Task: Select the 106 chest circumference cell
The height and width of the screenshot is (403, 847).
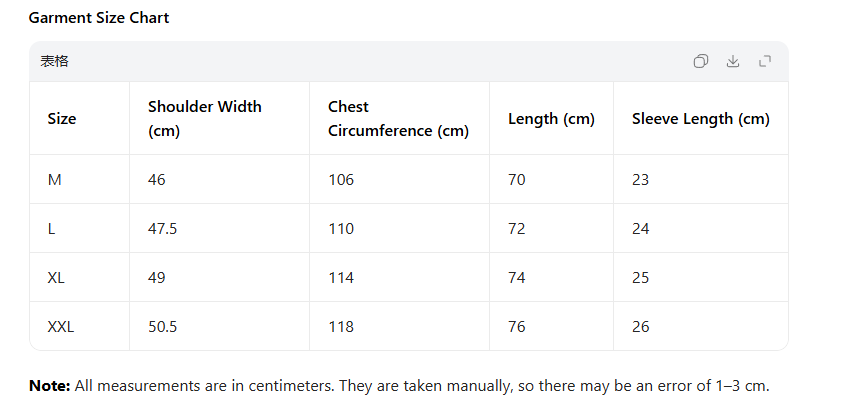Action: pos(341,180)
